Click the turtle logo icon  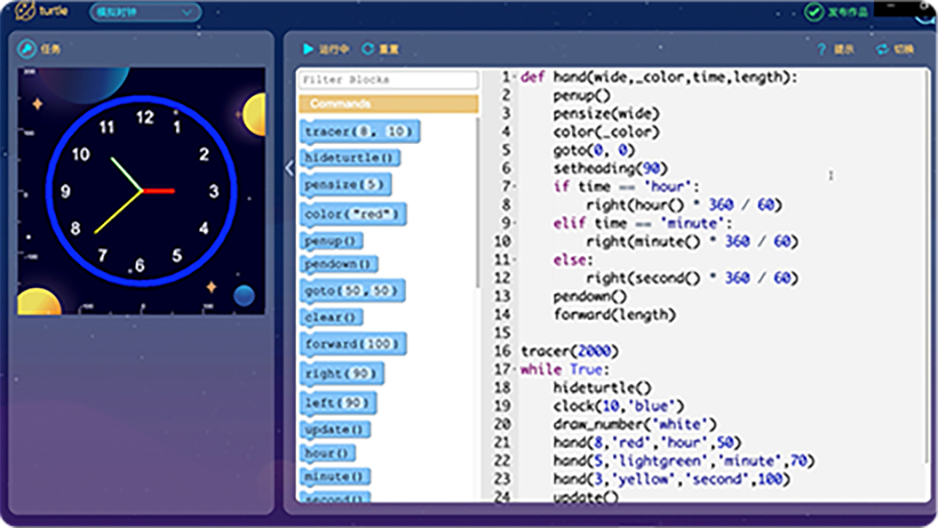pos(25,12)
